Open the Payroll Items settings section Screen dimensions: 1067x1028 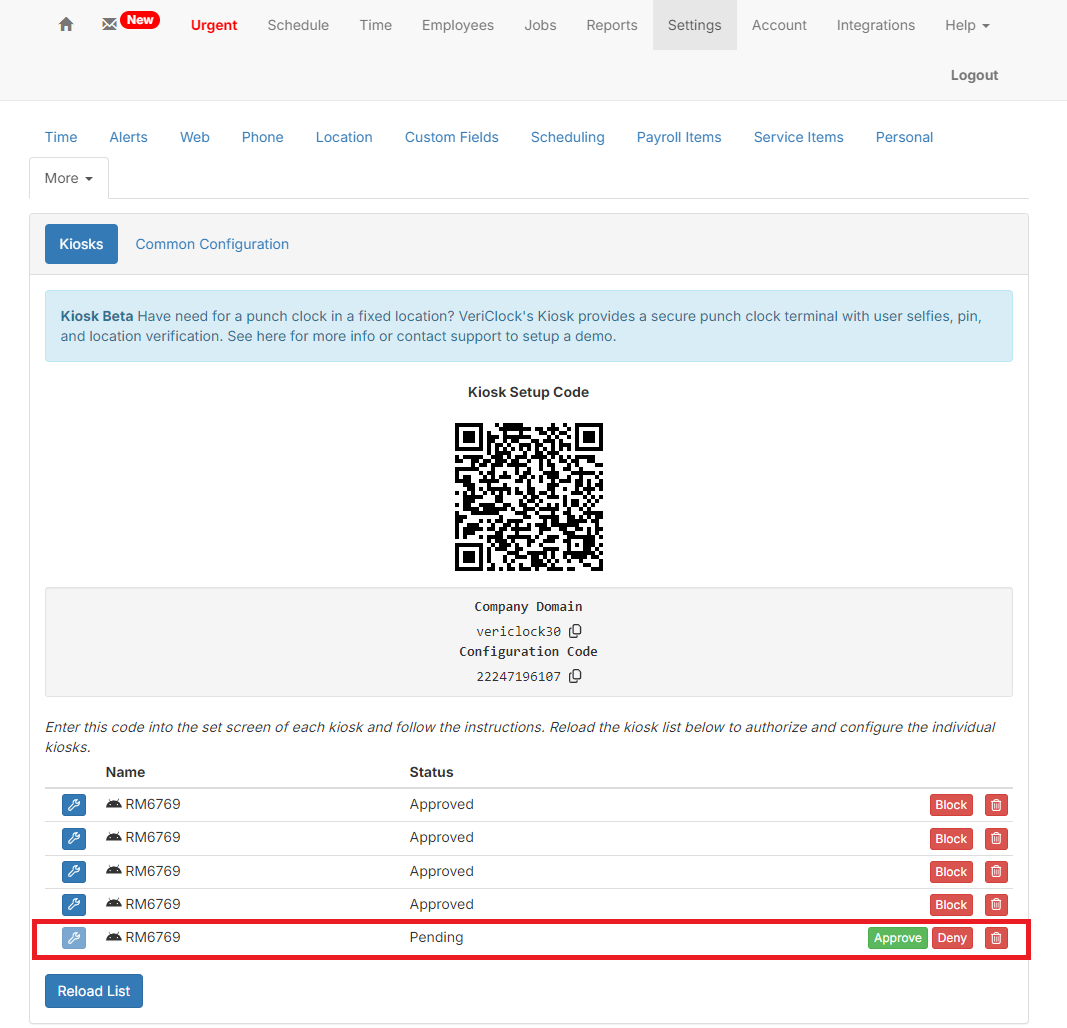tap(679, 137)
